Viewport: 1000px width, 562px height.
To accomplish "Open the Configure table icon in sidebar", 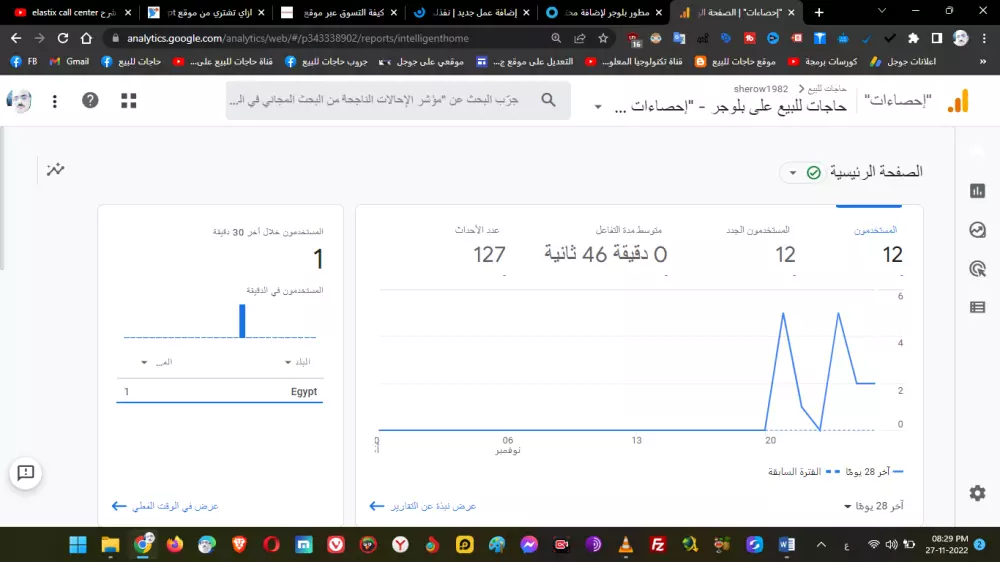I will point(977,307).
